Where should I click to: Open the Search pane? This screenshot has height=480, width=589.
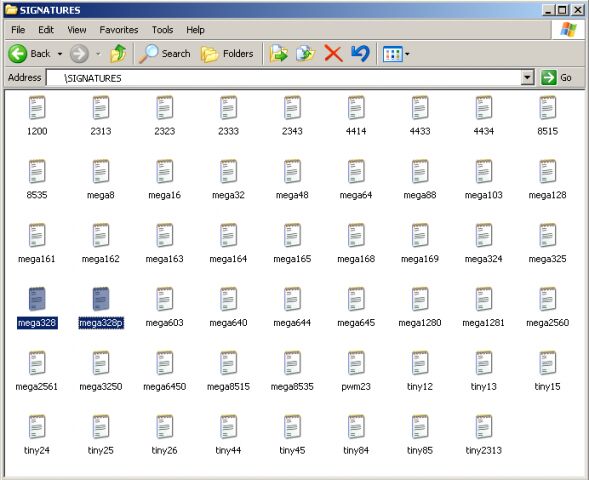[165, 54]
